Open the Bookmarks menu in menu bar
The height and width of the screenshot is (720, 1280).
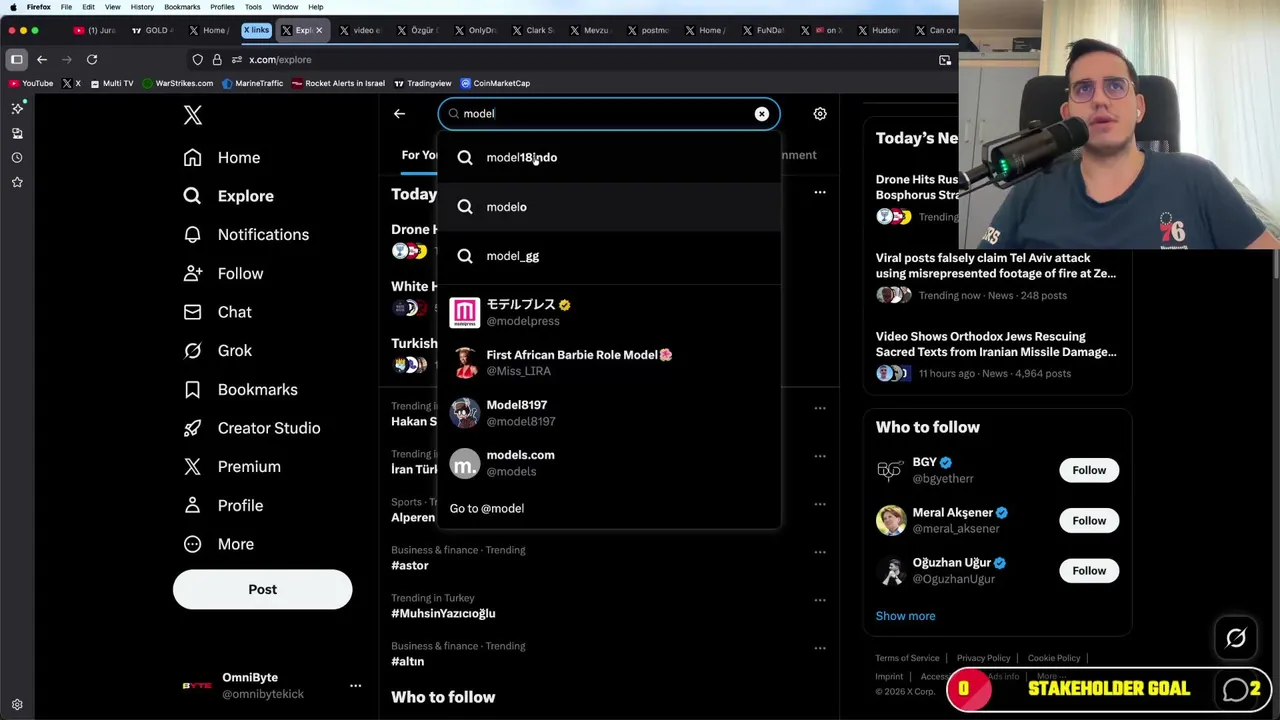click(182, 7)
